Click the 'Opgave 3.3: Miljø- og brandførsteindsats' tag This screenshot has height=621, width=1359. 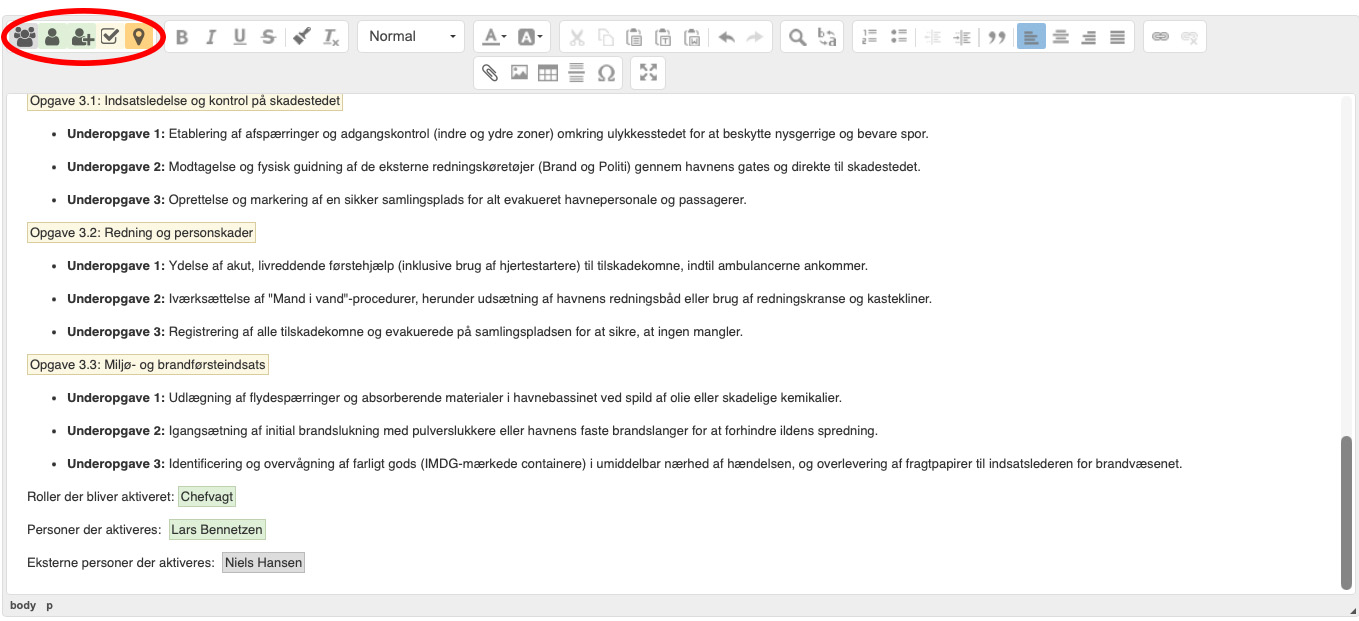pos(148,365)
